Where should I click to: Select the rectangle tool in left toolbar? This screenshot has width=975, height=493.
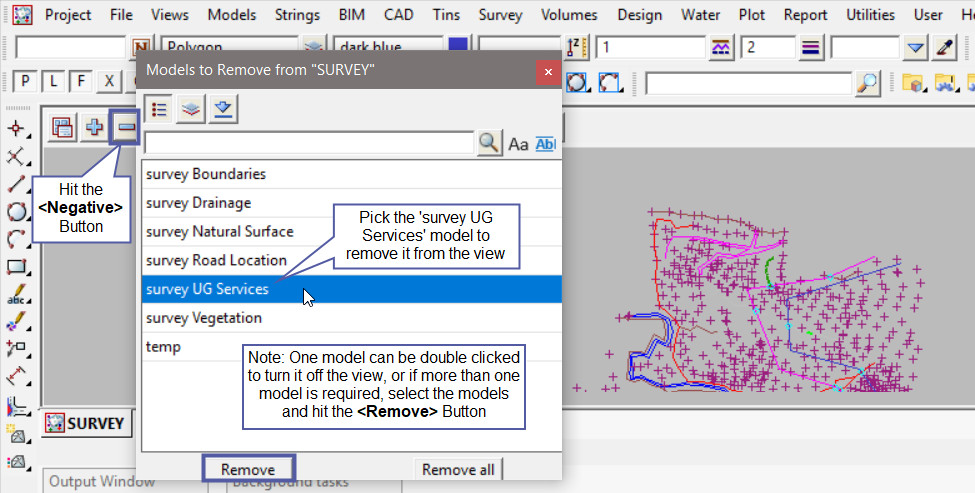16,267
